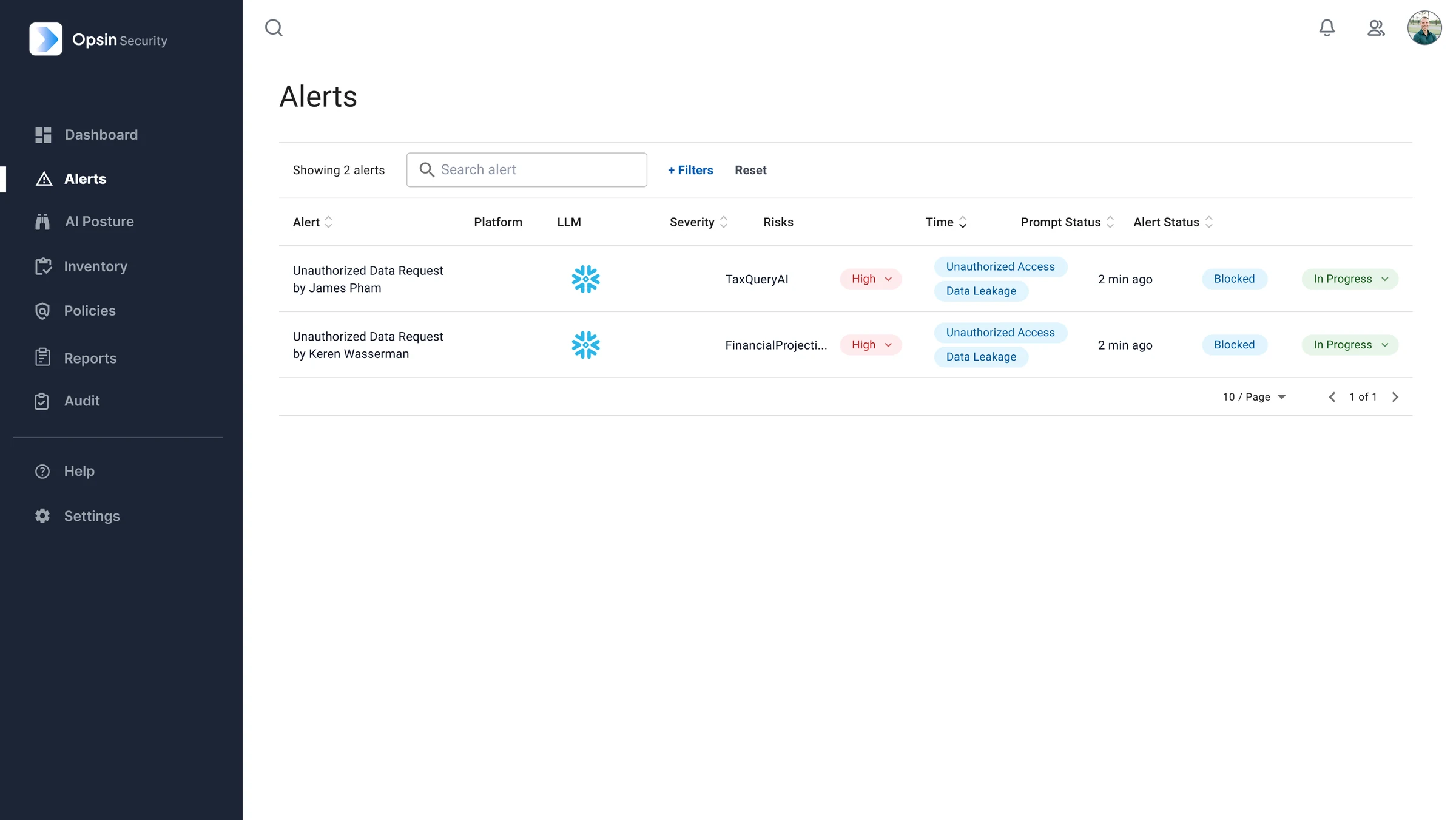The height and width of the screenshot is (820, 1456).
Task: Expand In Progress status for Keren Wasserman
Action: click(x=1350, y=345)
